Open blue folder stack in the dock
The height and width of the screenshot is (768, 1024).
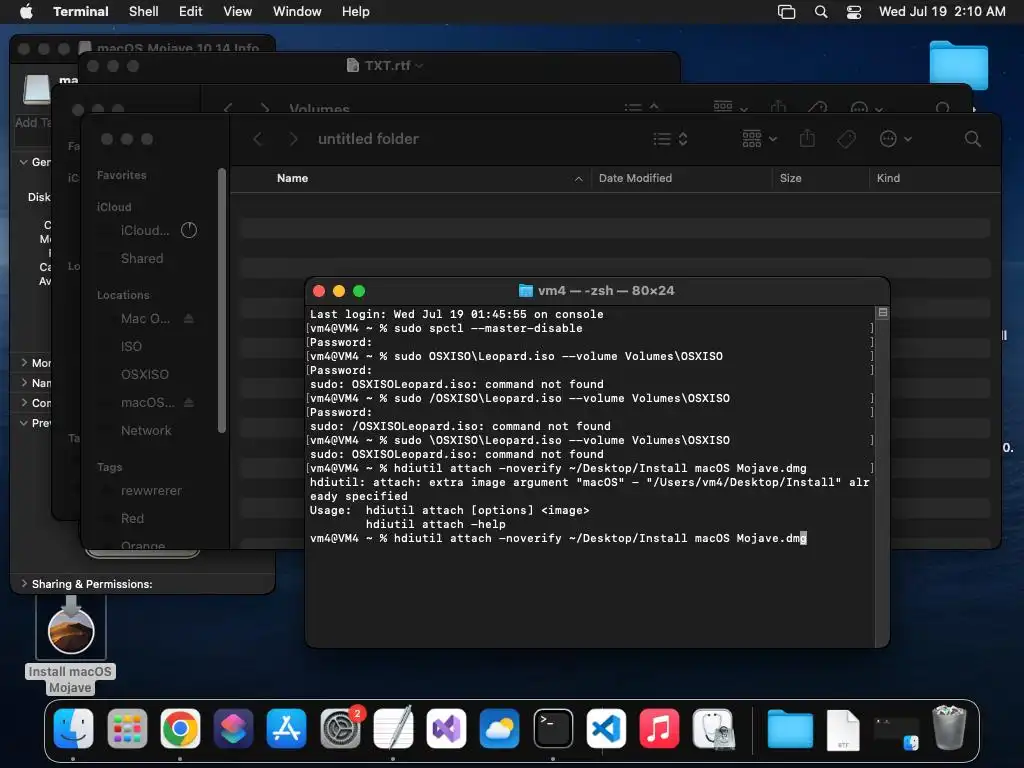tap(790, 728)
